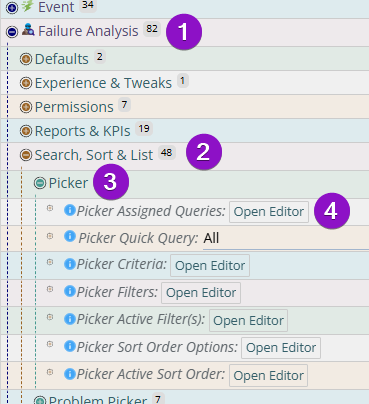
Task: Click the Picker Filters label
Action: 117,292
